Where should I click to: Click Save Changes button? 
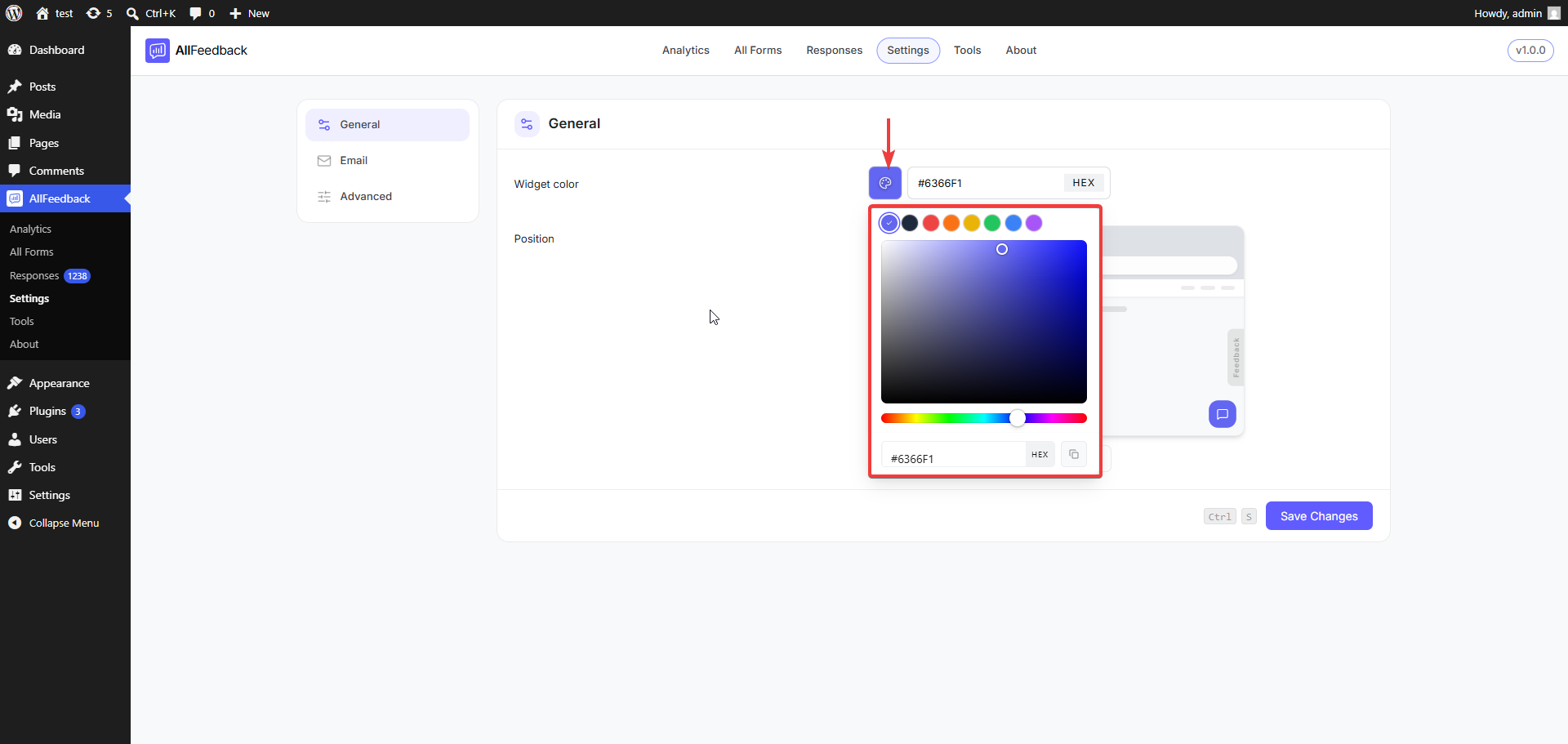[1319, 516]
